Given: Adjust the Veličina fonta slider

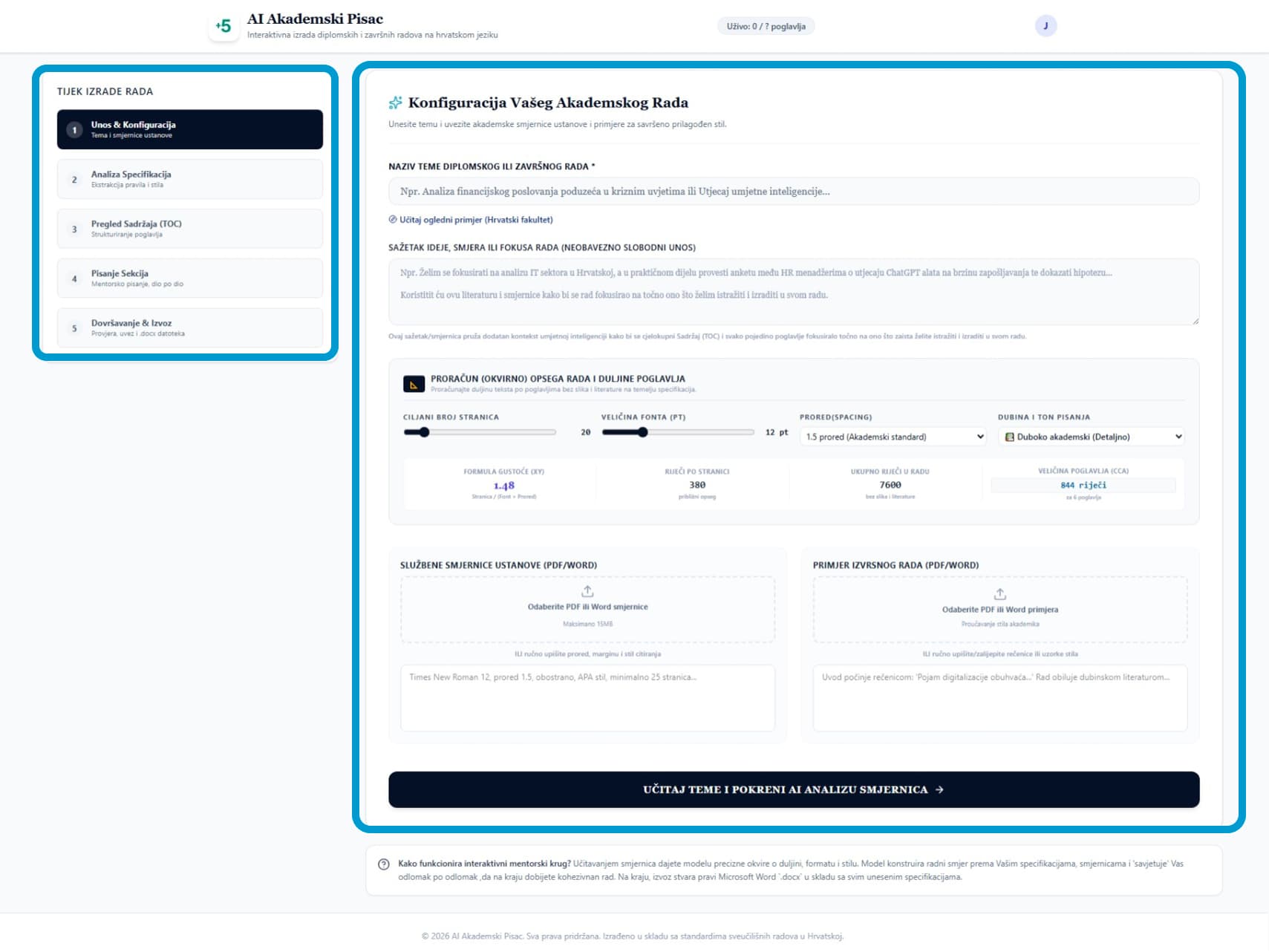Looking at the screenshot, I should pos(678,432).
